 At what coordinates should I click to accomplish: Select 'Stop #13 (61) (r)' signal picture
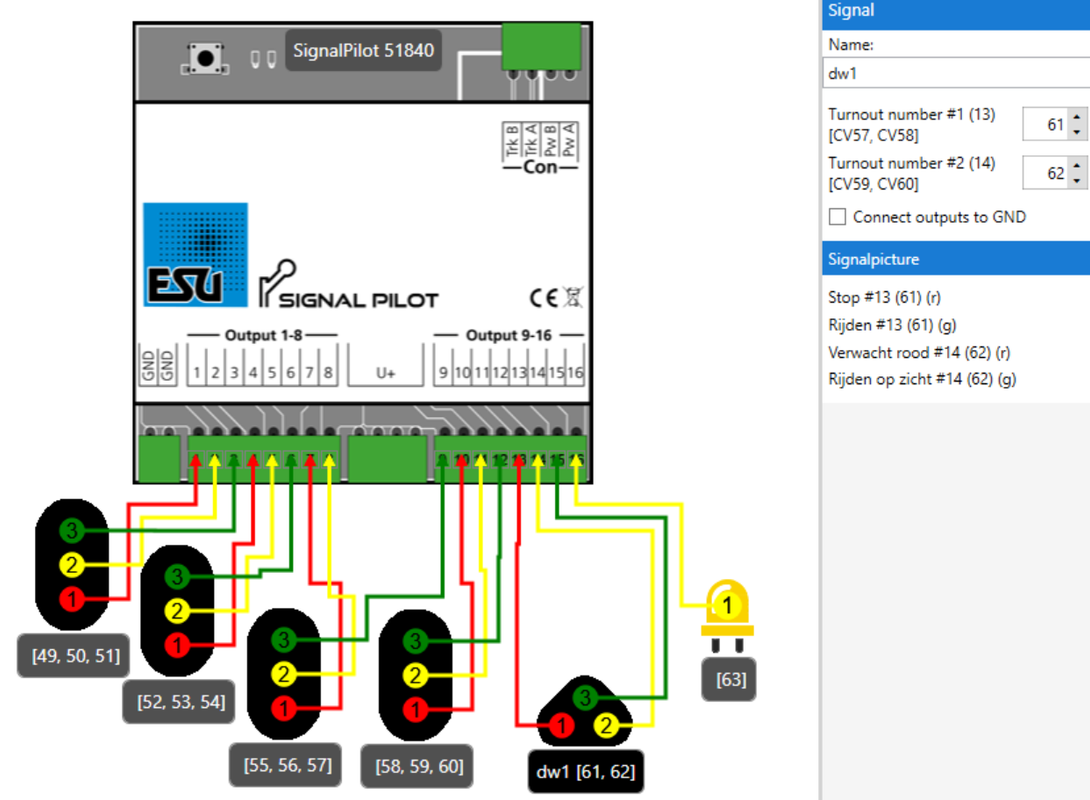click(884, 297)
